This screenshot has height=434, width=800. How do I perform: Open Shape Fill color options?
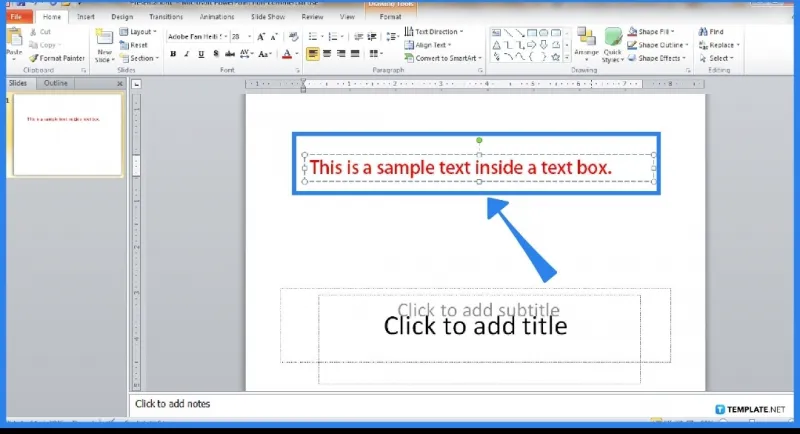click(651, 32)
